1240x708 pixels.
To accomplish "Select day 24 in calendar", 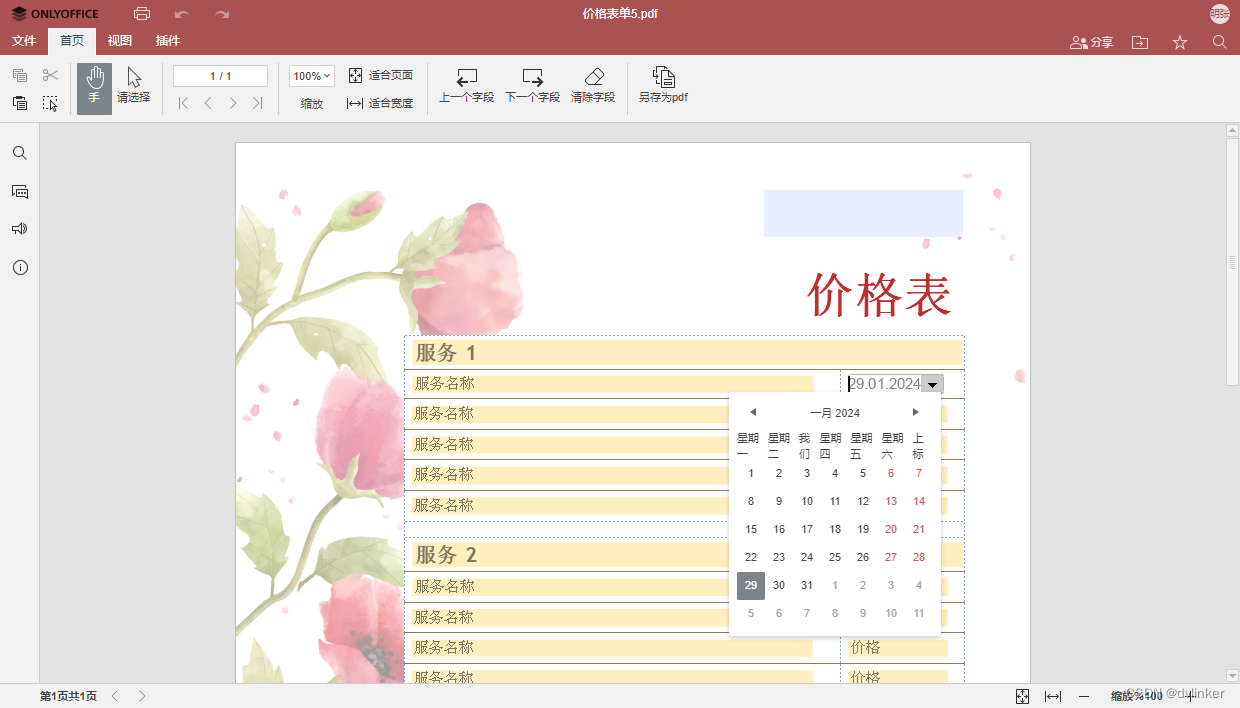I will 807,557.
